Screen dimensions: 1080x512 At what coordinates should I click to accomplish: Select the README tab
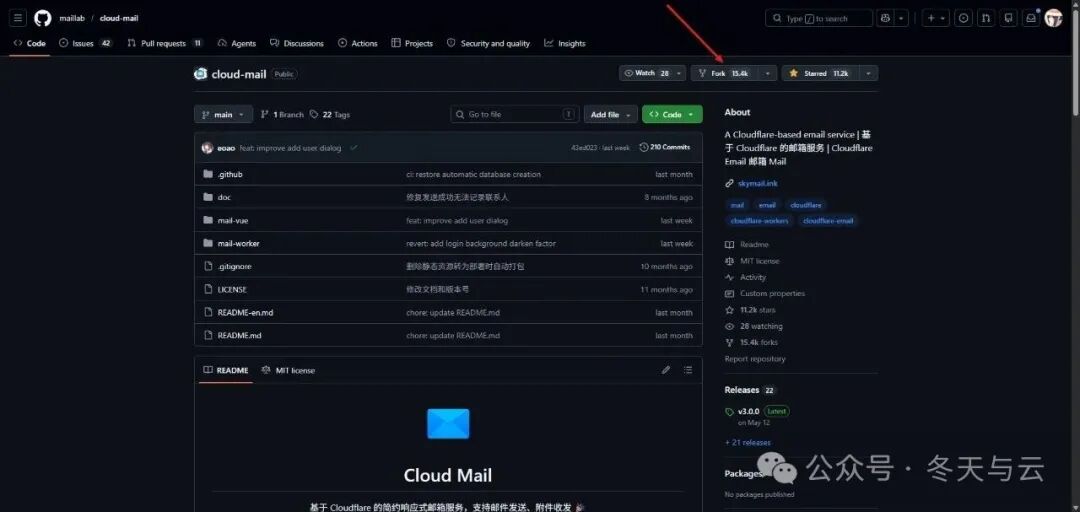(226, 370)
